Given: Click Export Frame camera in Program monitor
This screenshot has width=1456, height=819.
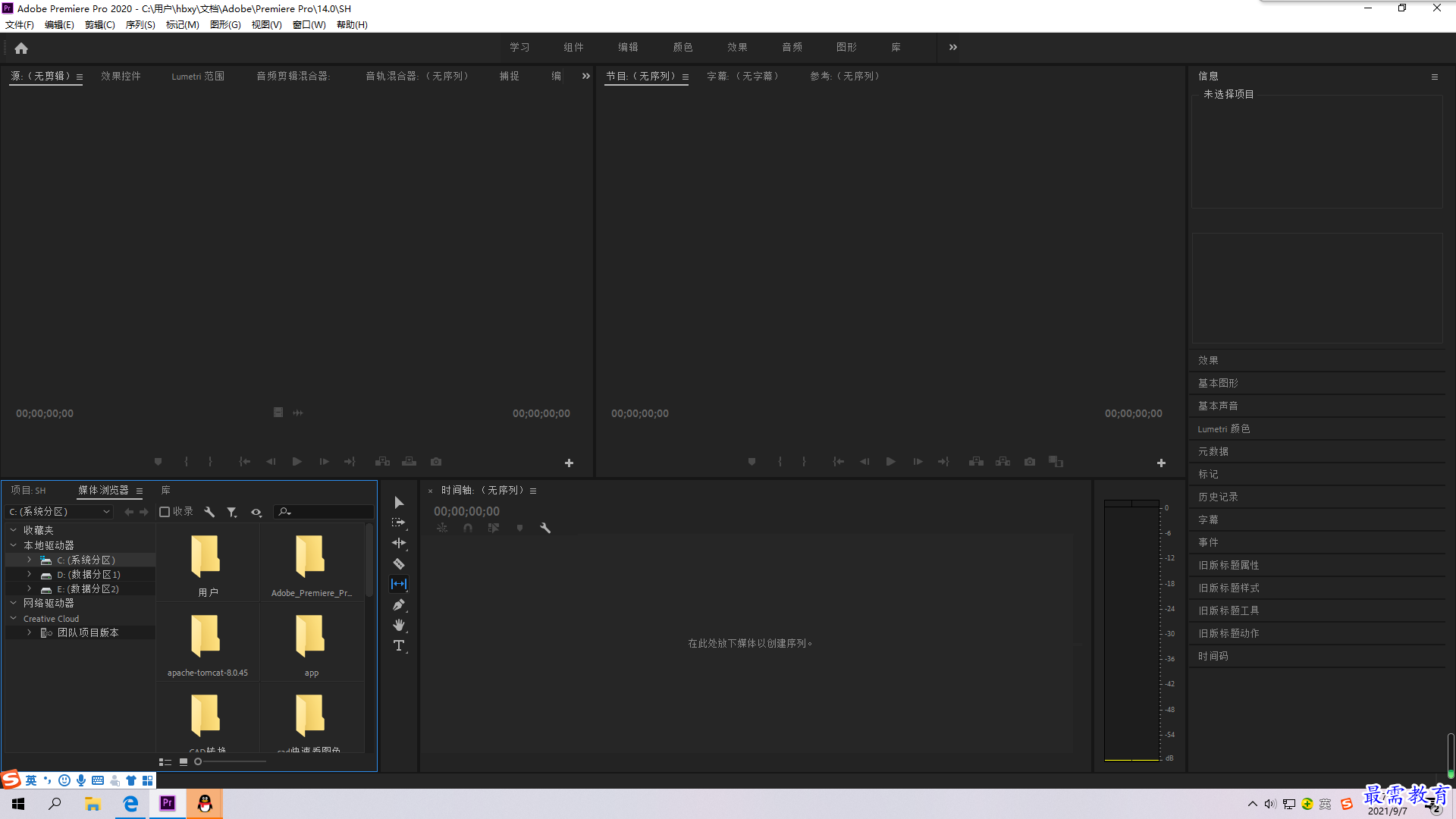Looking at the screenshot, I should (x=1030, y=461).
